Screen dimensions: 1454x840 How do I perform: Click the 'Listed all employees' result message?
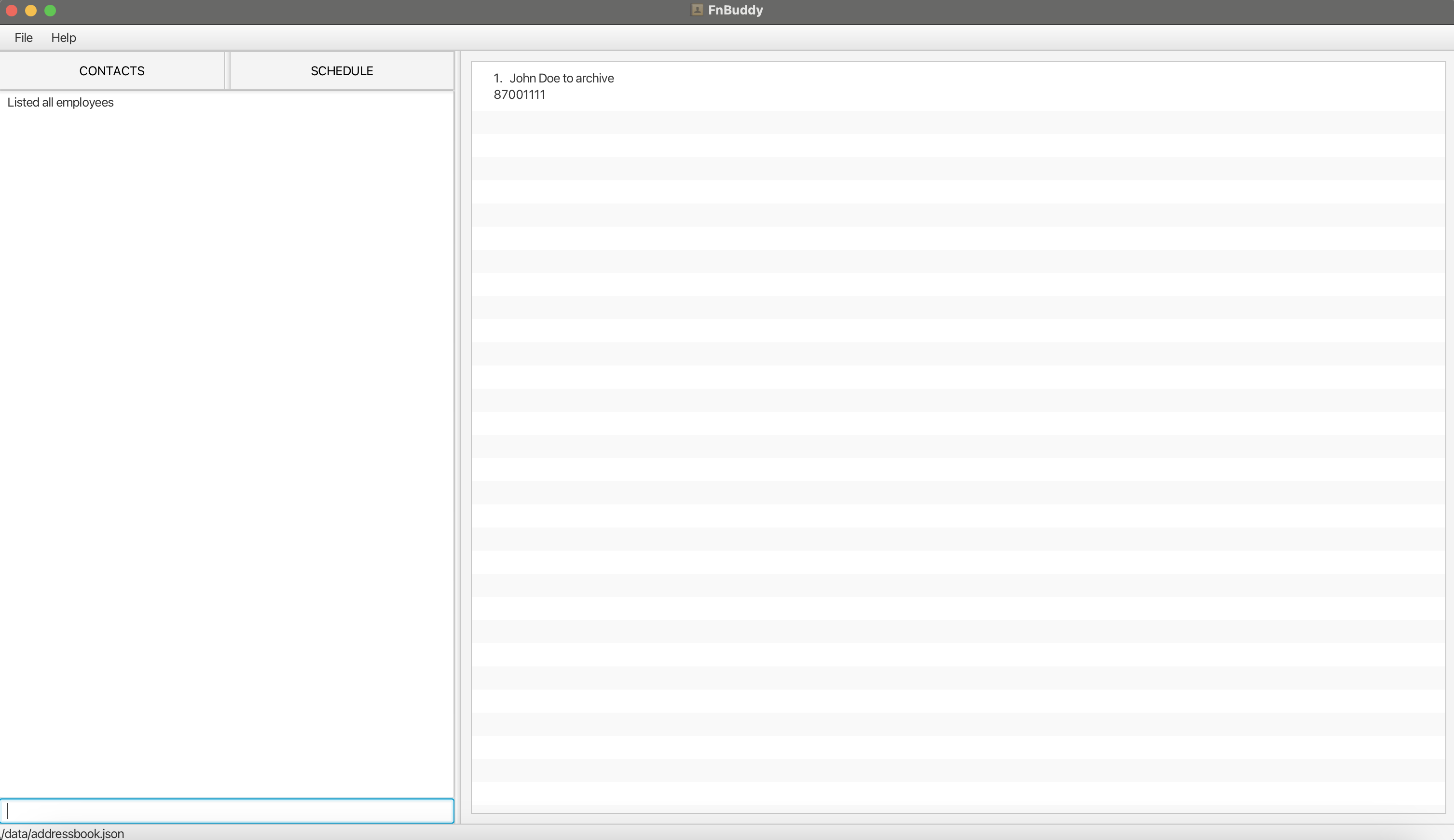pyautogui.click(x=61, y=103)
